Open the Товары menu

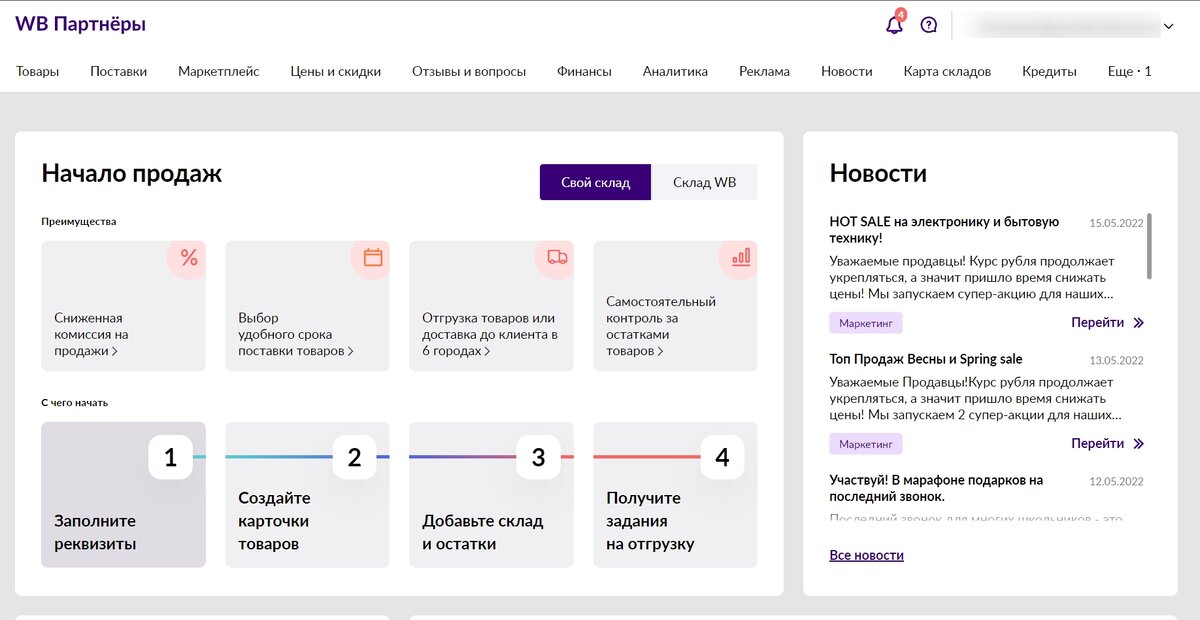point(38,72)
